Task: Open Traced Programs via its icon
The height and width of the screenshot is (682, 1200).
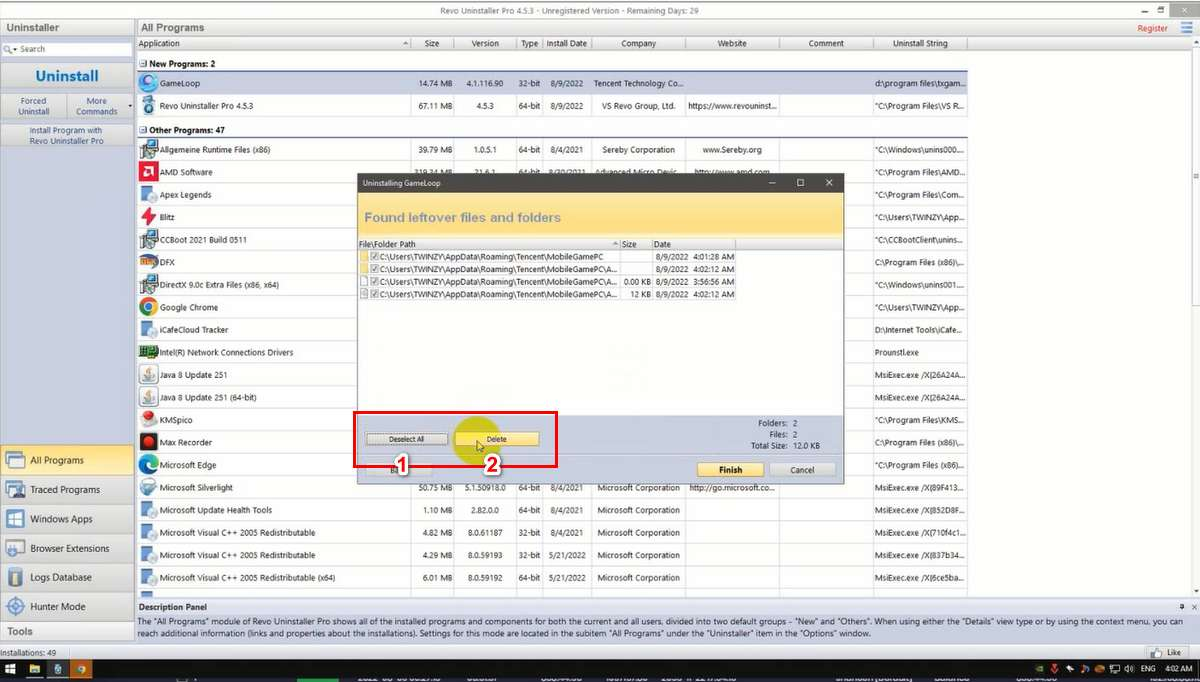Action: click(x=16, y=490)
